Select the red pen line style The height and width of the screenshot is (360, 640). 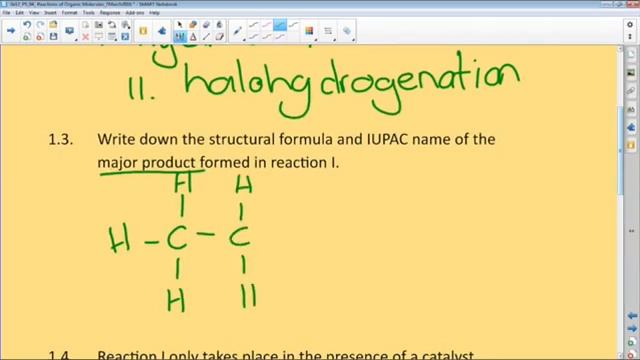click(267, 24)
